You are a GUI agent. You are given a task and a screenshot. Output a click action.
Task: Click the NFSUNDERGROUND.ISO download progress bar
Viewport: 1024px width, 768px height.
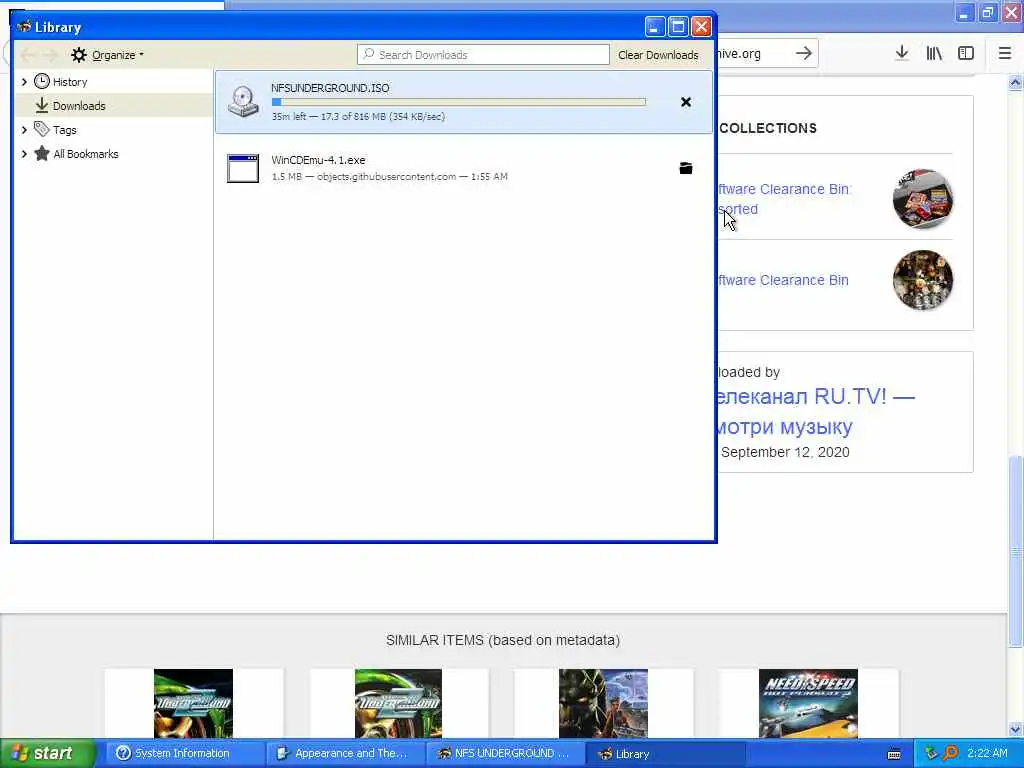459,102
